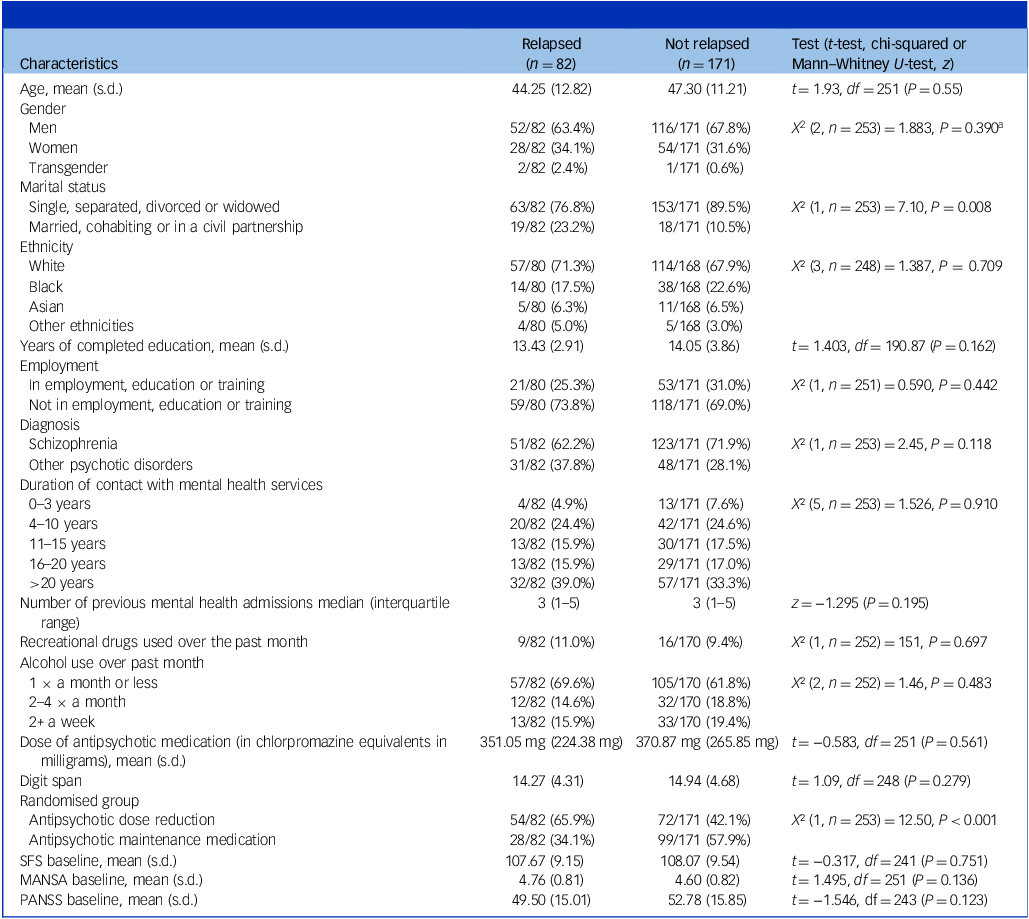Select the 'Relapsed (n = 82)' column header
The image size is (1029, 919).
[551, 54]
